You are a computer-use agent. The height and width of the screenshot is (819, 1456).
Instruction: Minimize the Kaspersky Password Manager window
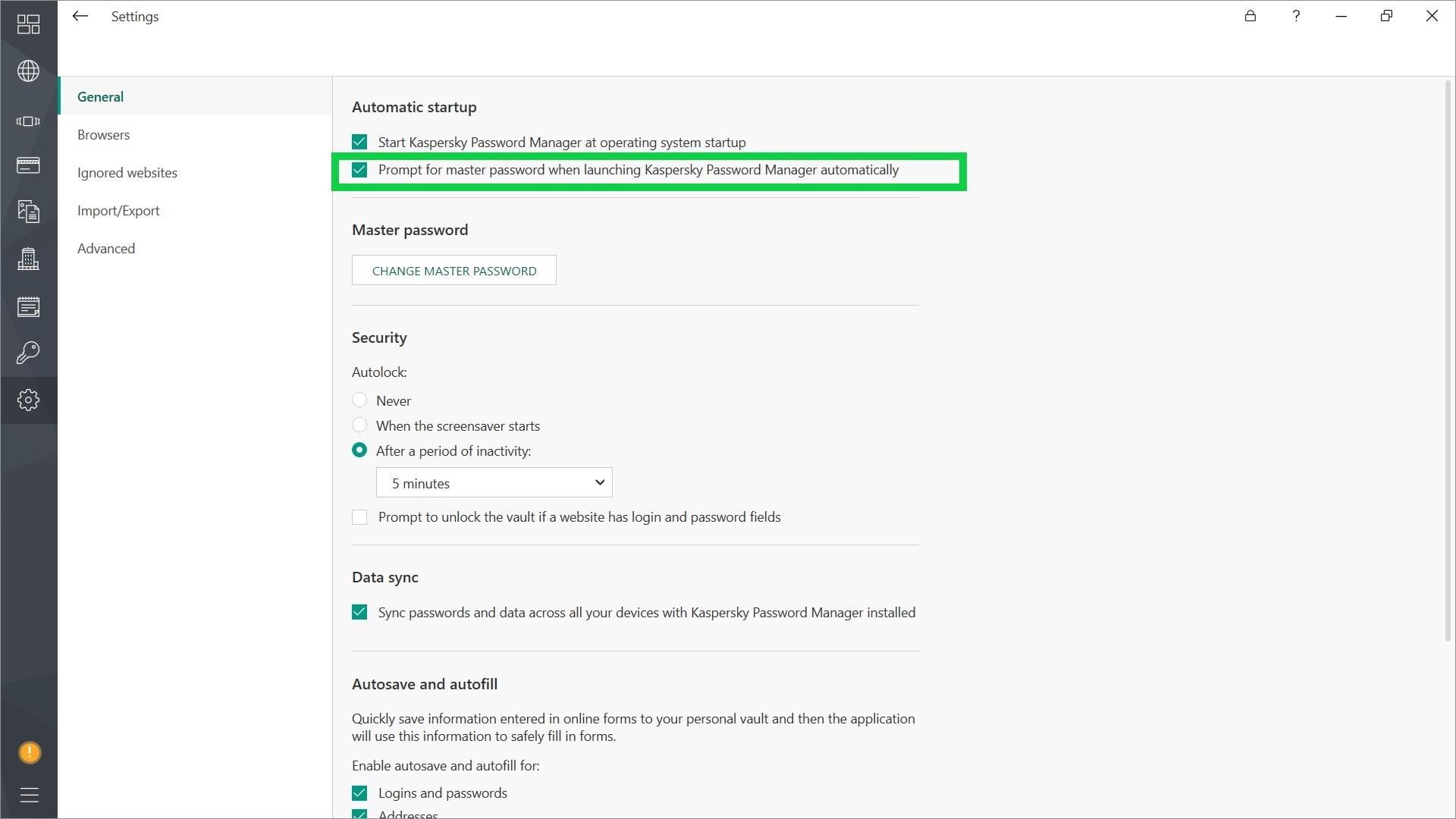[x=1341, y=16]
